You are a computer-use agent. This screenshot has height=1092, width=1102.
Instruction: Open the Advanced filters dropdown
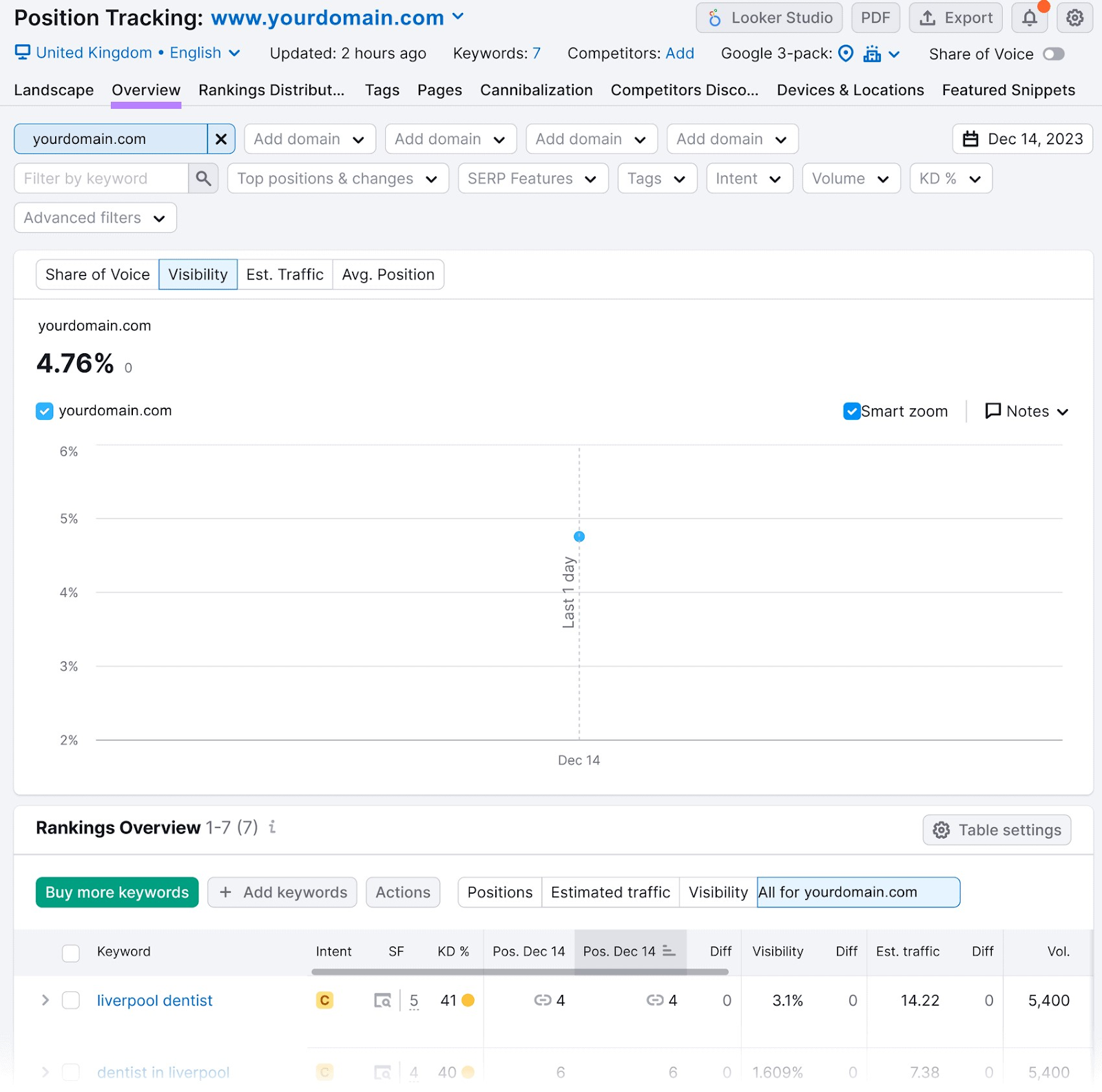(94, 218)
